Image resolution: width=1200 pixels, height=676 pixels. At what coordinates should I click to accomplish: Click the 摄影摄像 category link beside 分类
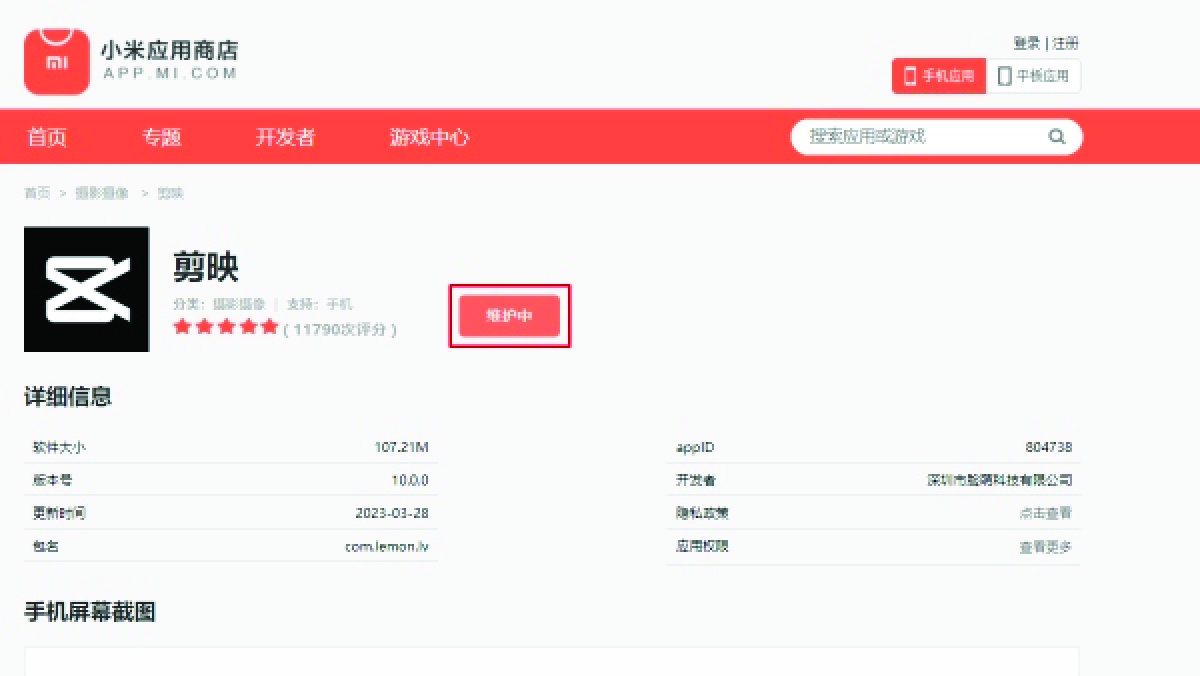pyautogui.click(x=239, y=304)
